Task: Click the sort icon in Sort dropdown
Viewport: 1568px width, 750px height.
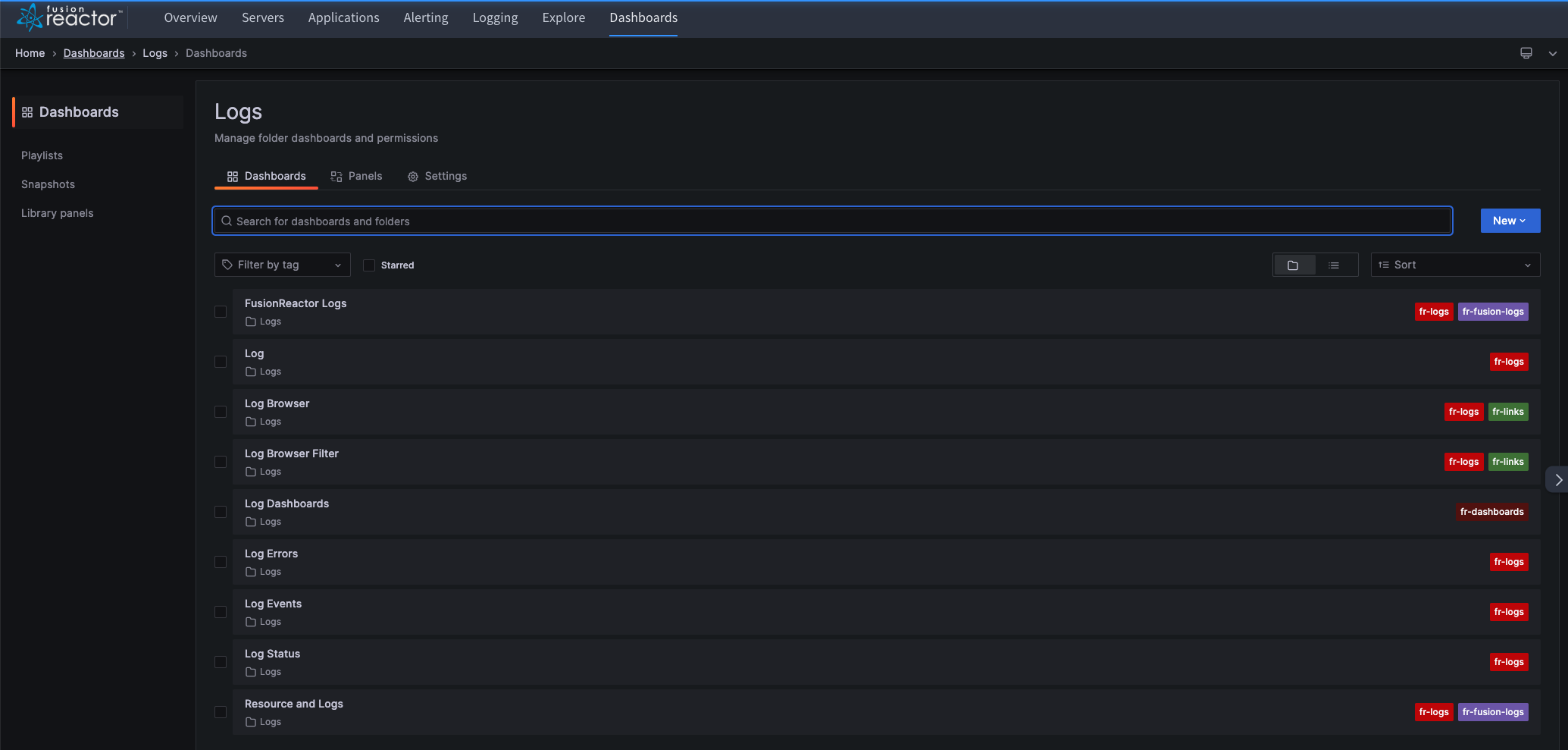Action: click(x=1384, y=265)
